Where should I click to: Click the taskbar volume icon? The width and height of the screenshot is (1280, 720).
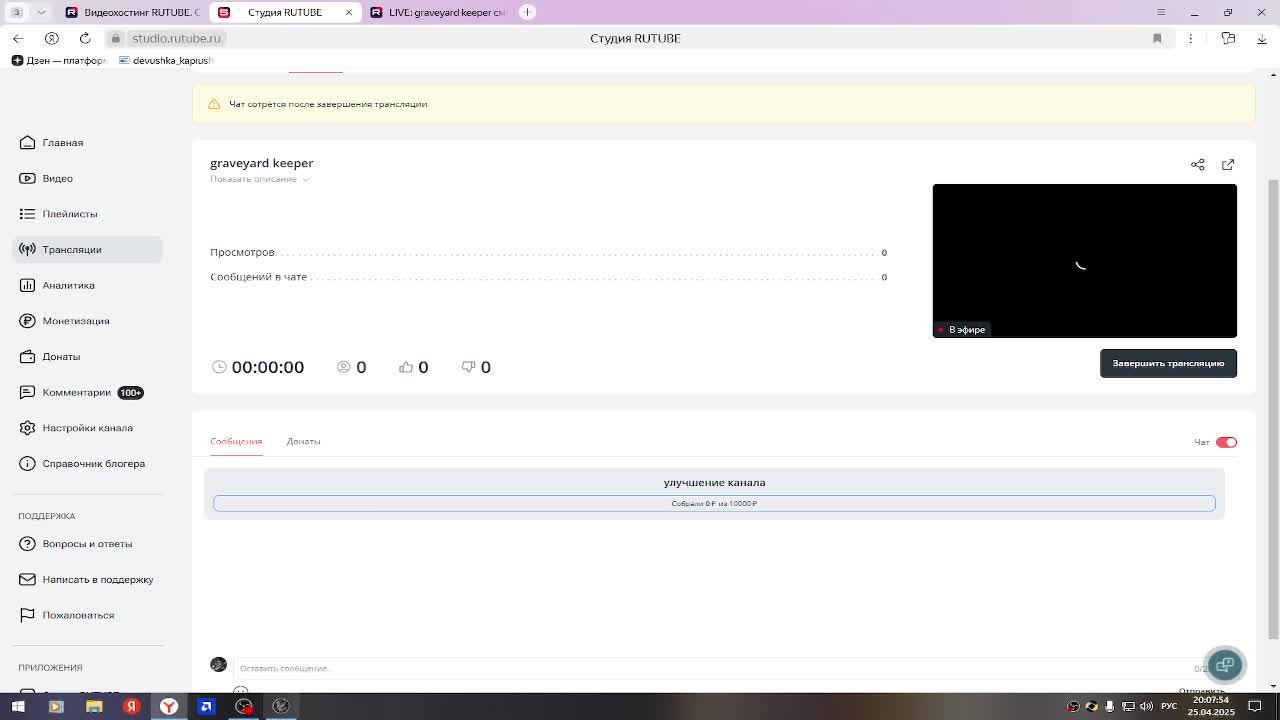1146,707
